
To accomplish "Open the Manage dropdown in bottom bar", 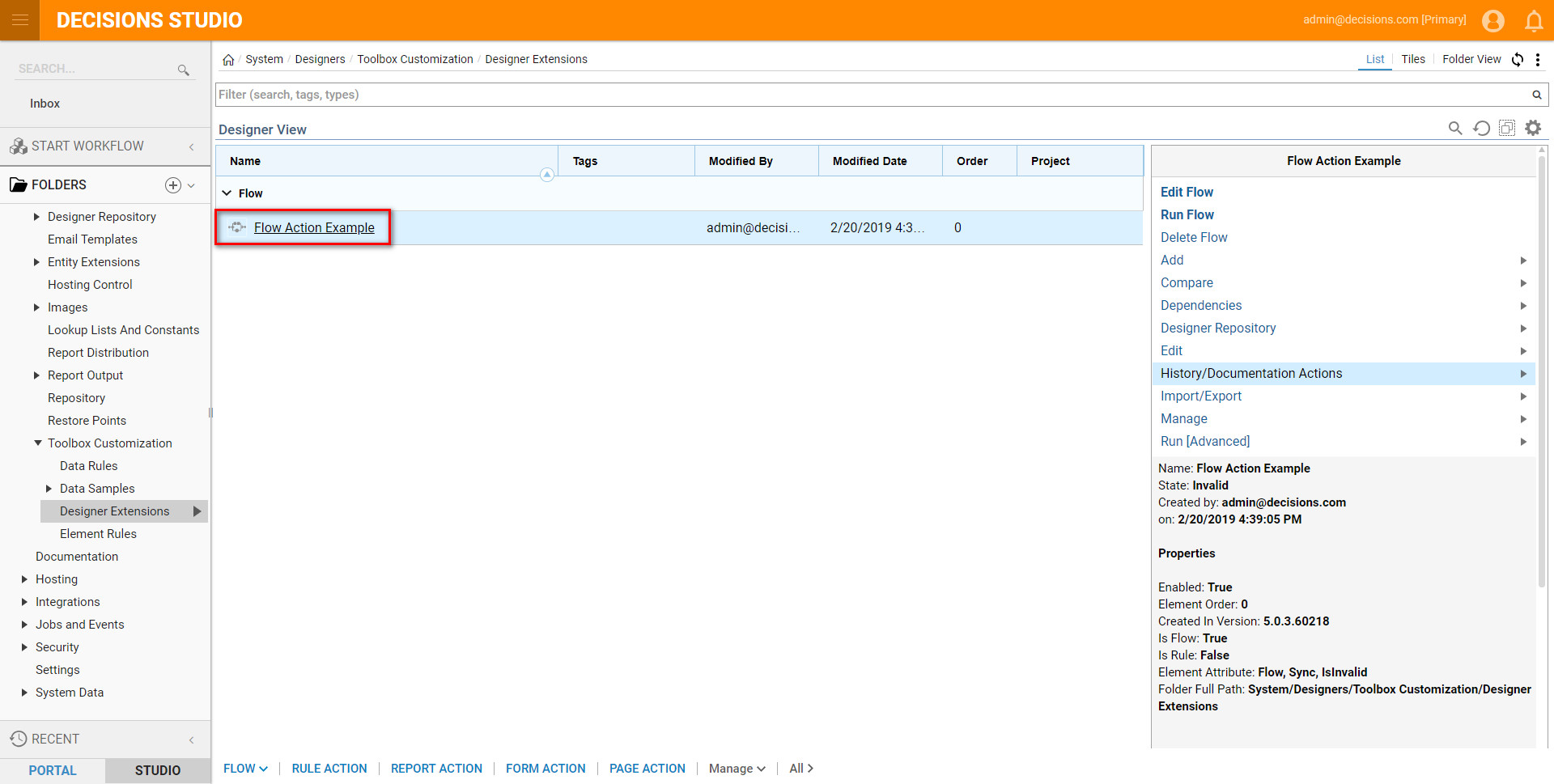I will click(x=737, y=769).
